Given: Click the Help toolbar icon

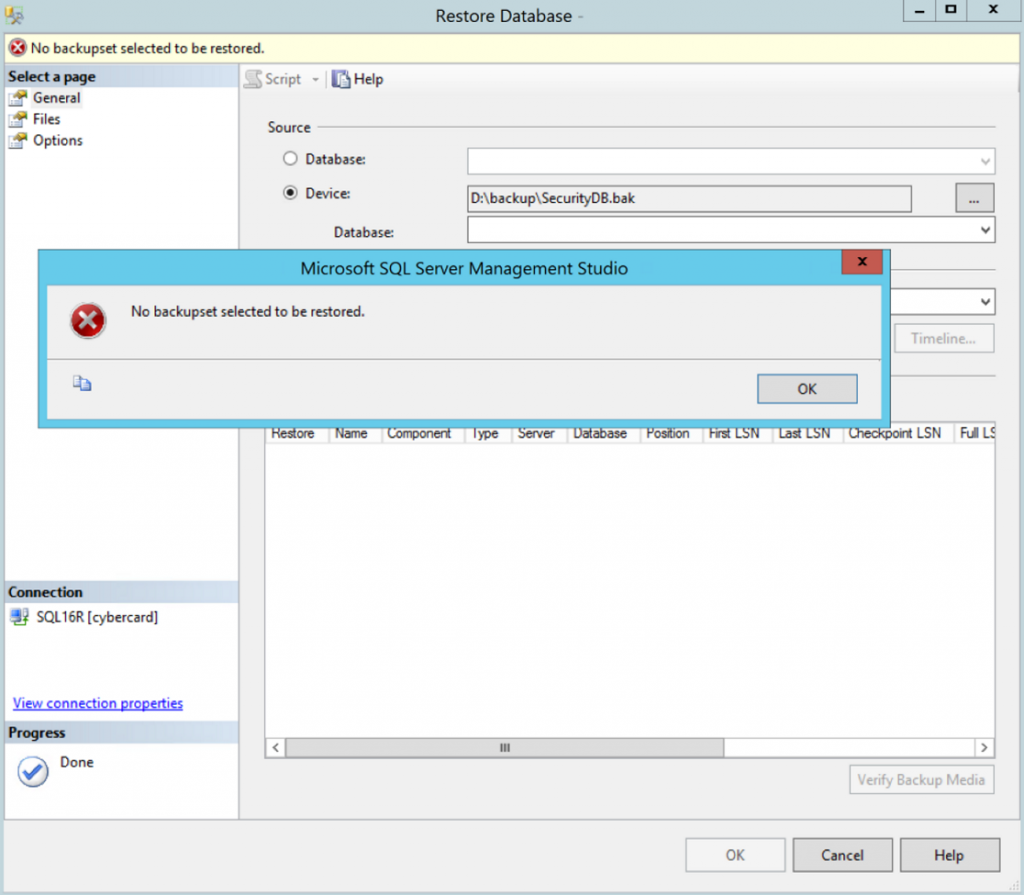Looking at the screenshot, I should [x=340, y=79].
